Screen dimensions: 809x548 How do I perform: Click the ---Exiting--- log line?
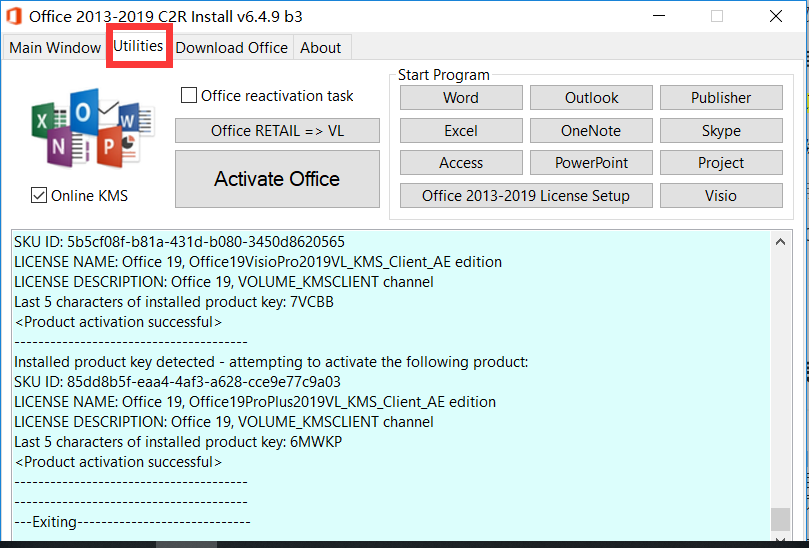pyautogui.click(x=133, y=522)
